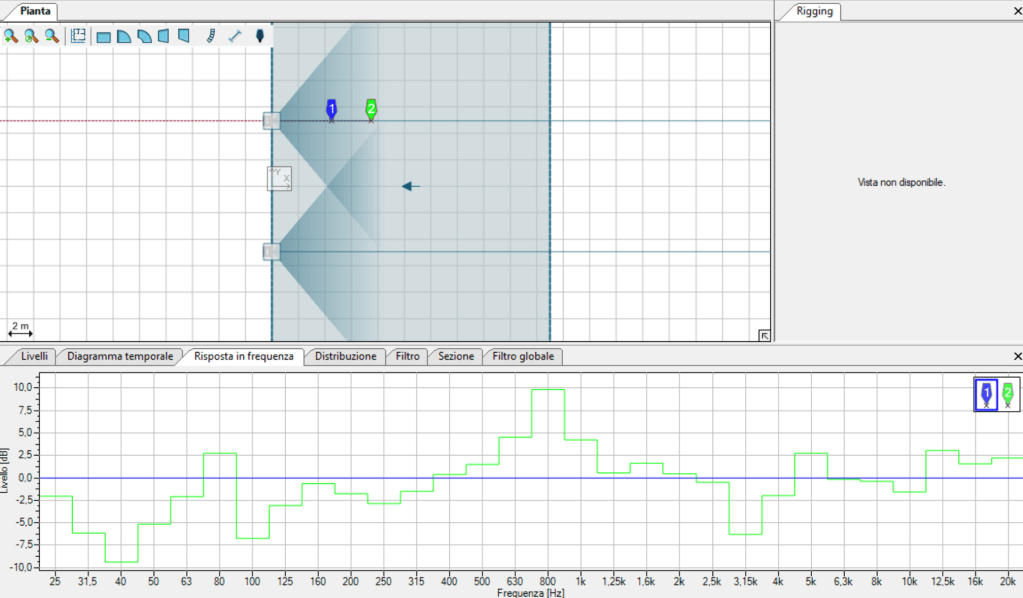
Task: Open the Diagramma temporale tab
Action: point(120,356)
